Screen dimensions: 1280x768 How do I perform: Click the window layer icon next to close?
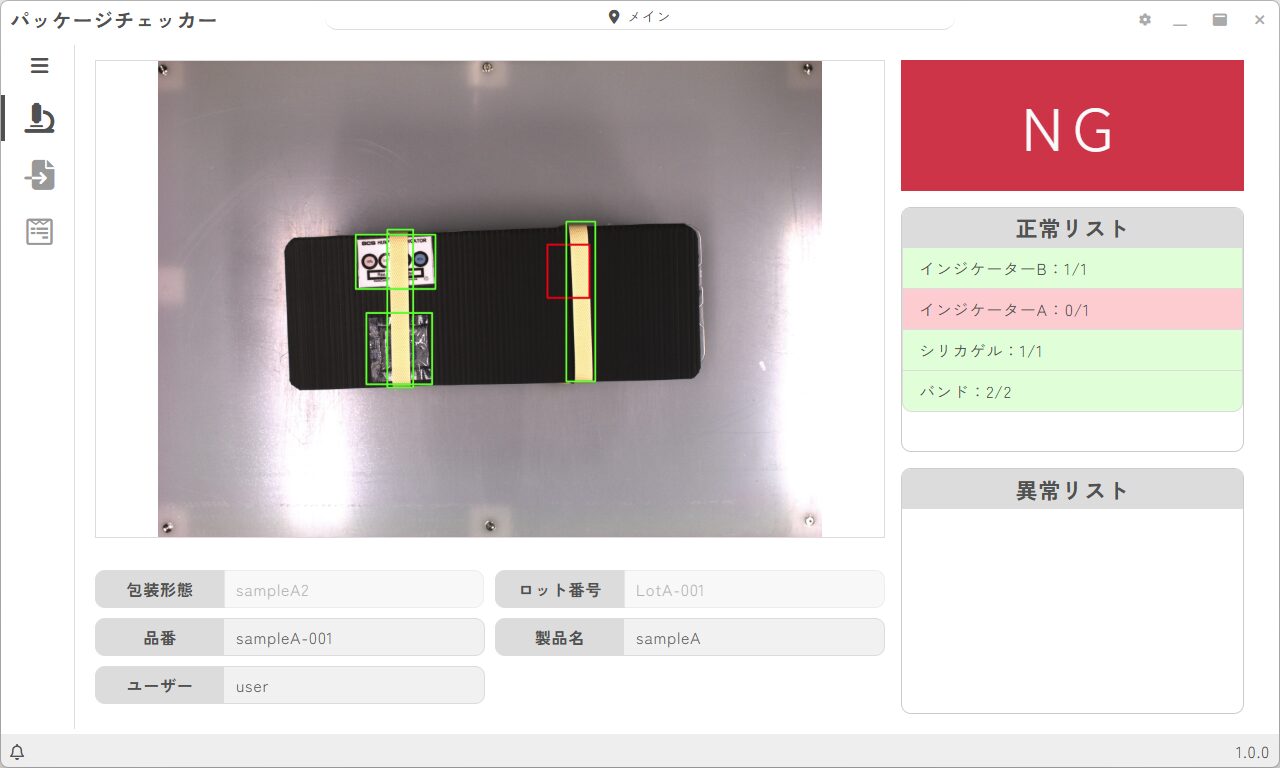click(x=1220, y=19)
